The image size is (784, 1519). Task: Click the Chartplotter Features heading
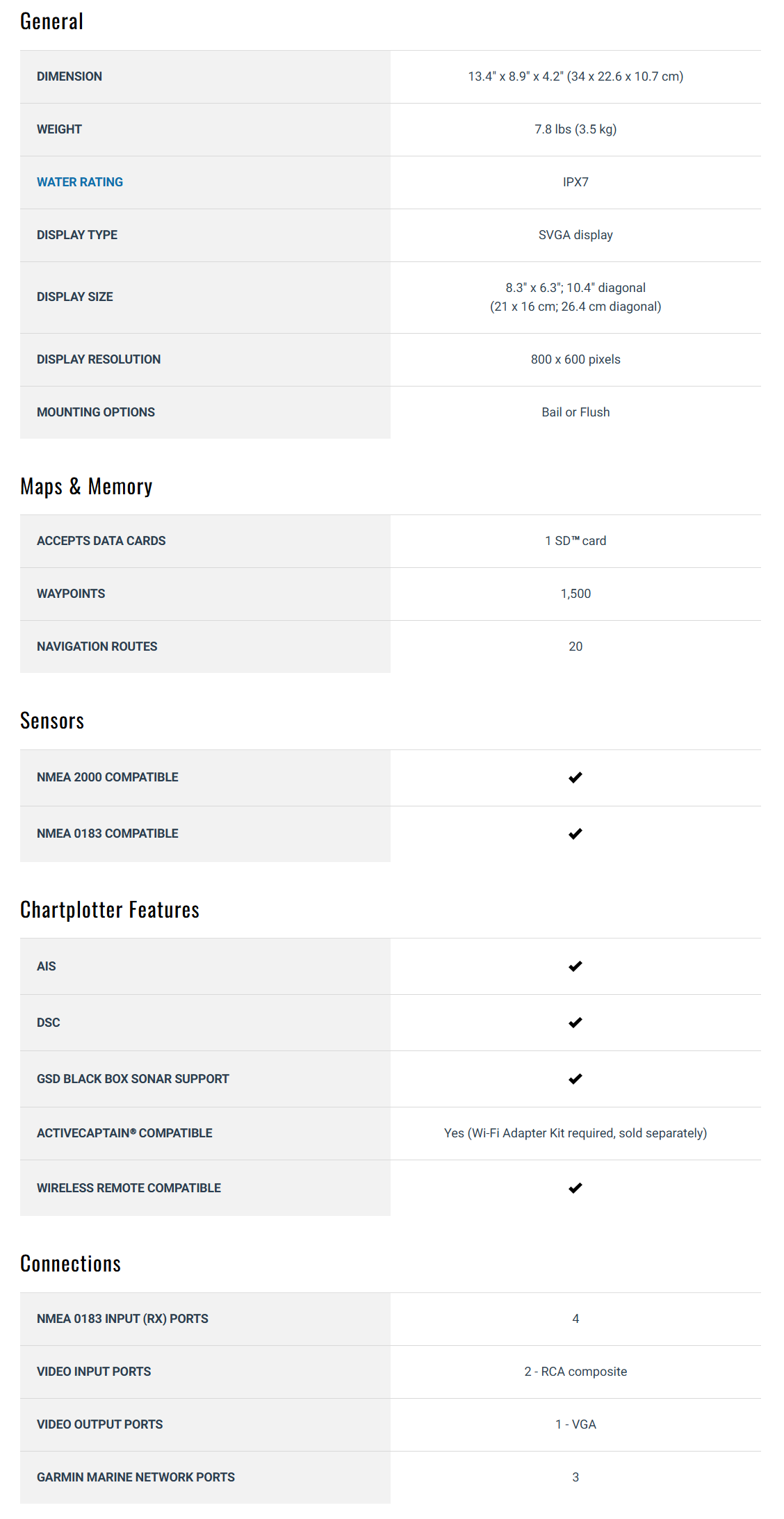110,910
